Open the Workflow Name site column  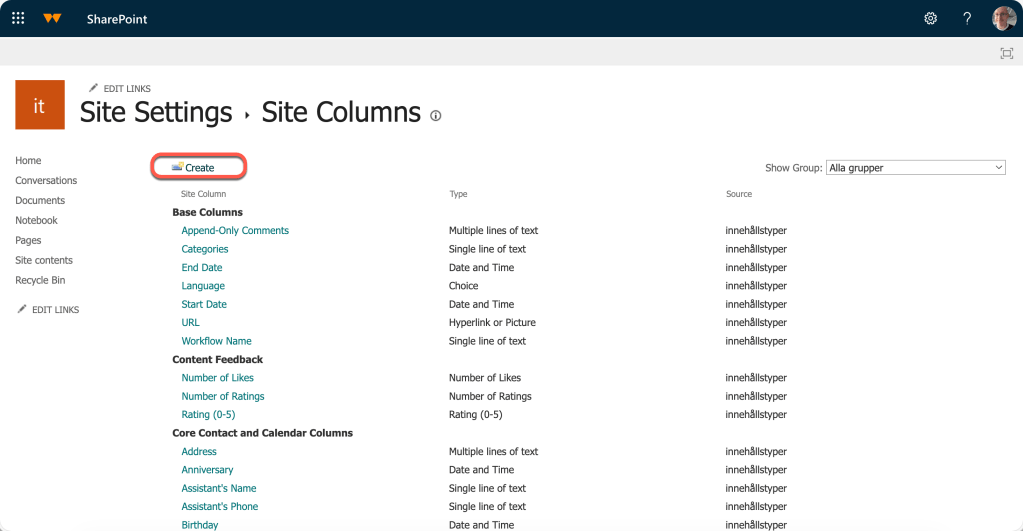coord(216,341)
